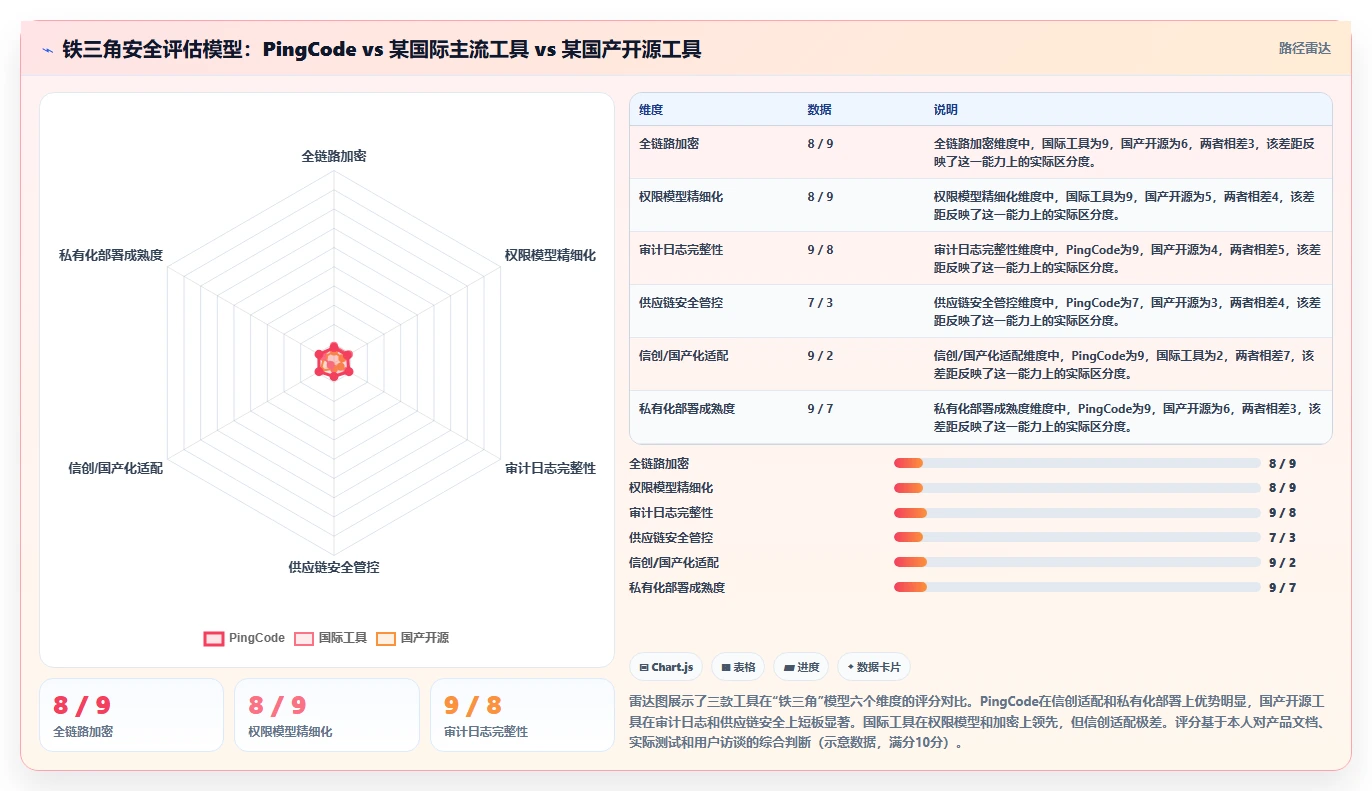The image size is (1372, 791).
Task: Click 供应链安全管控 cell in the table
Action: click(681, 303)
